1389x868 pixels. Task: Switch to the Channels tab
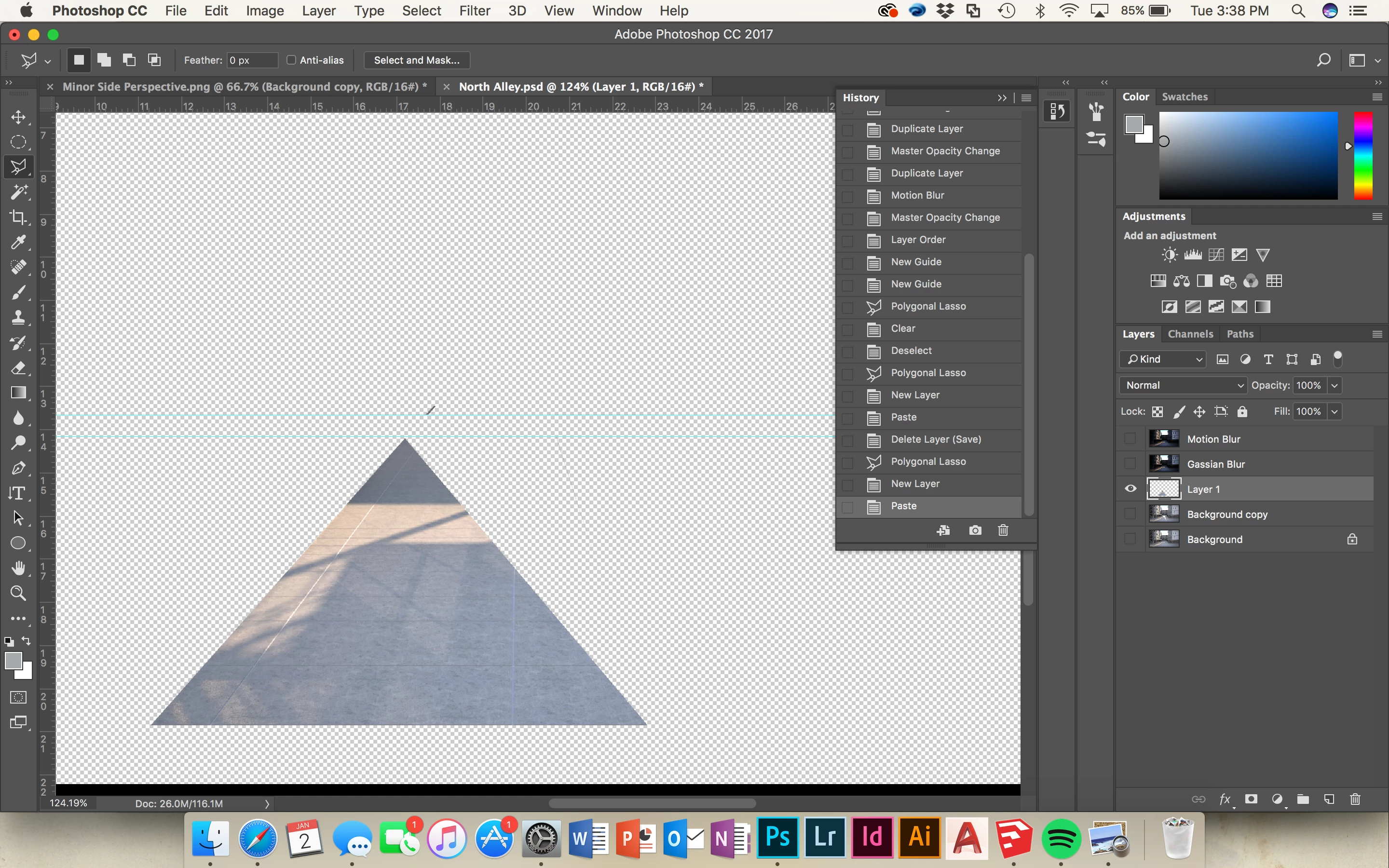[1190, 334]
